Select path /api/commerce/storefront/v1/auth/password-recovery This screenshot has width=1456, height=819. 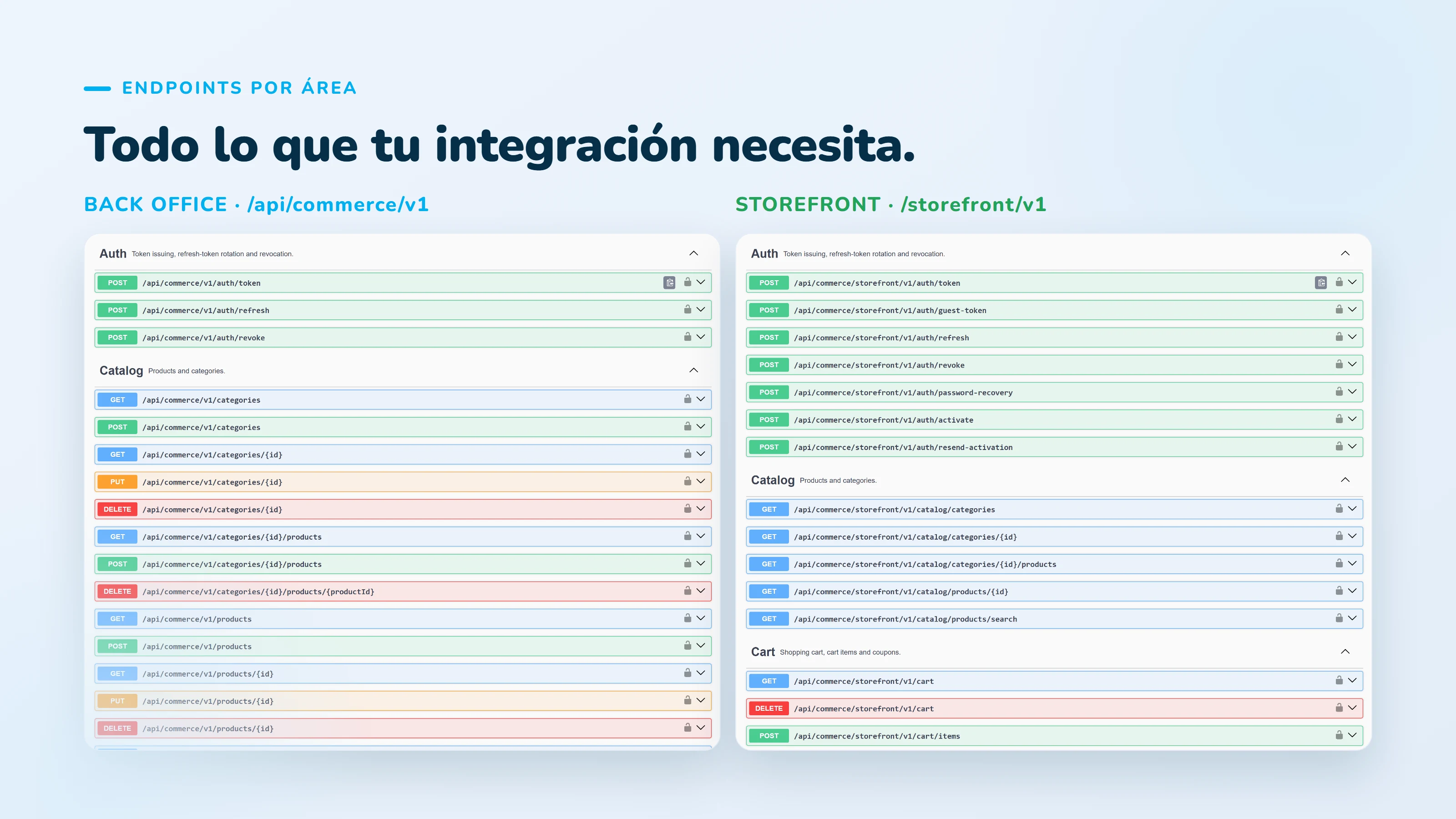click(x=903, y=393)
